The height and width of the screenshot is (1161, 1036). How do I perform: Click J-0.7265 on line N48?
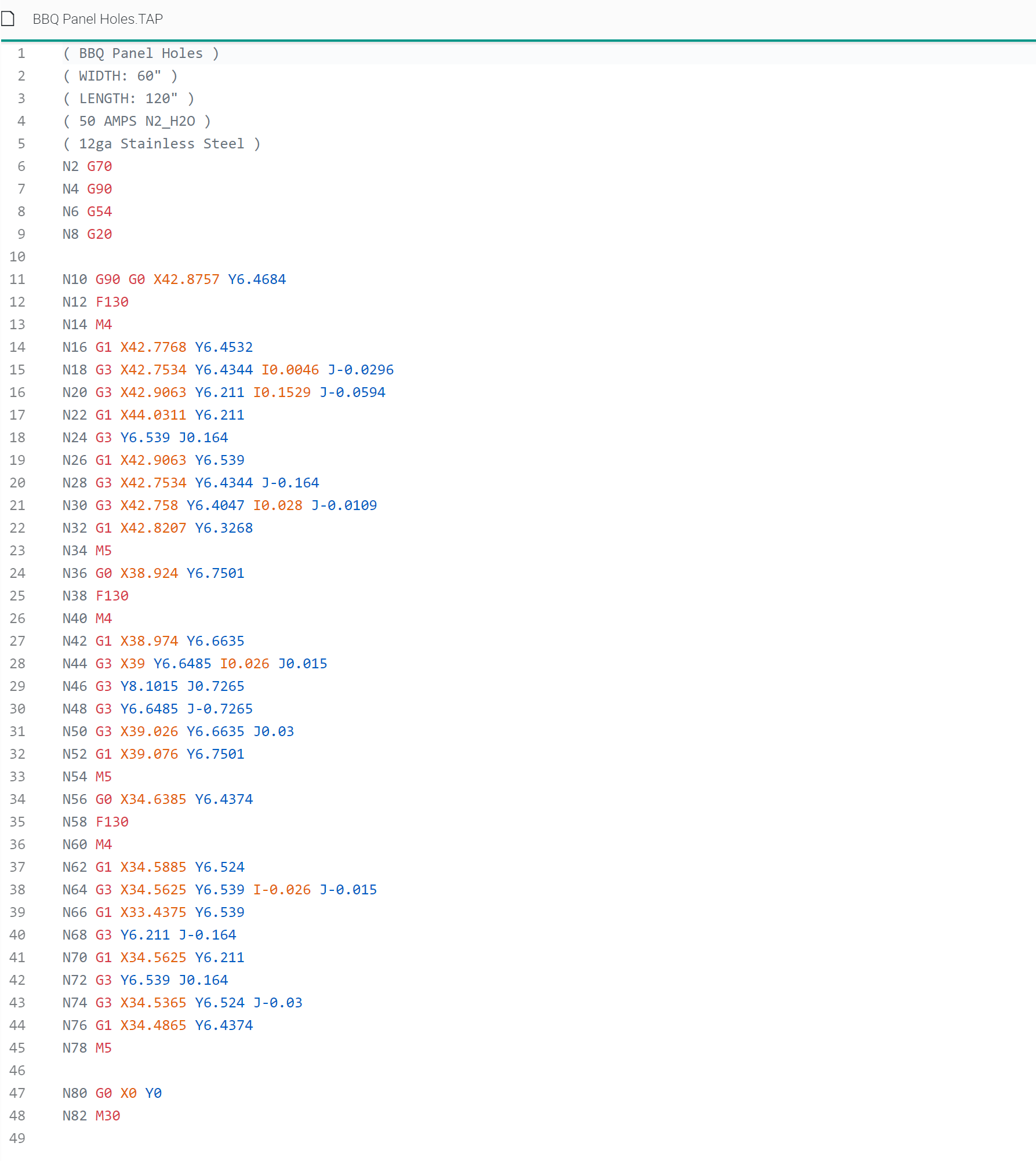(x=220, y=709)
